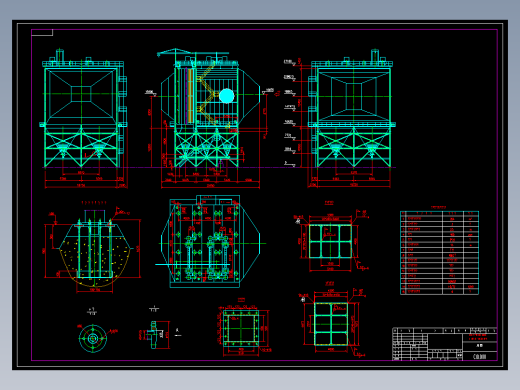Click the small white rectangle in the frame's top-left corner

(42, 32)
